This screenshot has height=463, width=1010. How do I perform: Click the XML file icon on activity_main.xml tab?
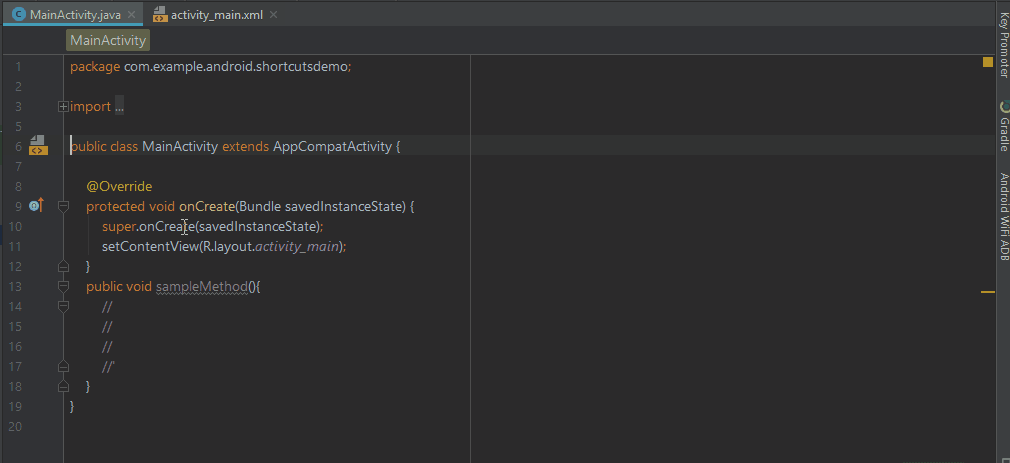[x=159, y=16]
